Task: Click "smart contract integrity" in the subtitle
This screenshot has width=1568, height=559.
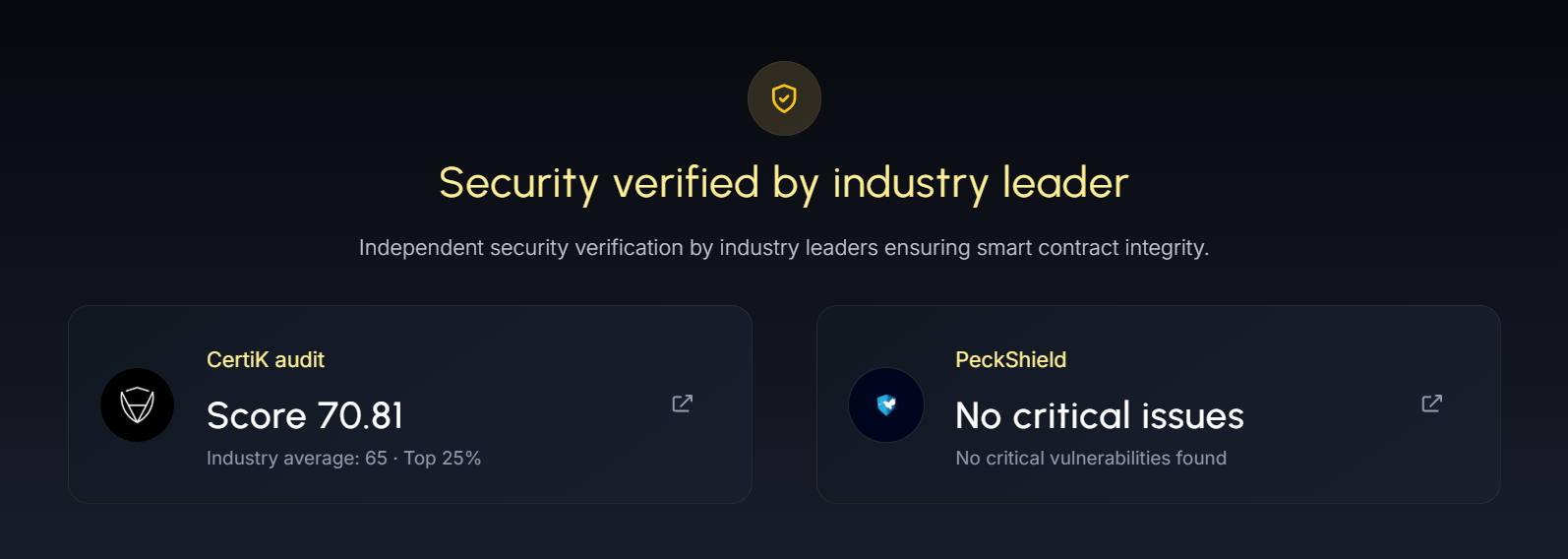Action: (x=1092, y=248)
